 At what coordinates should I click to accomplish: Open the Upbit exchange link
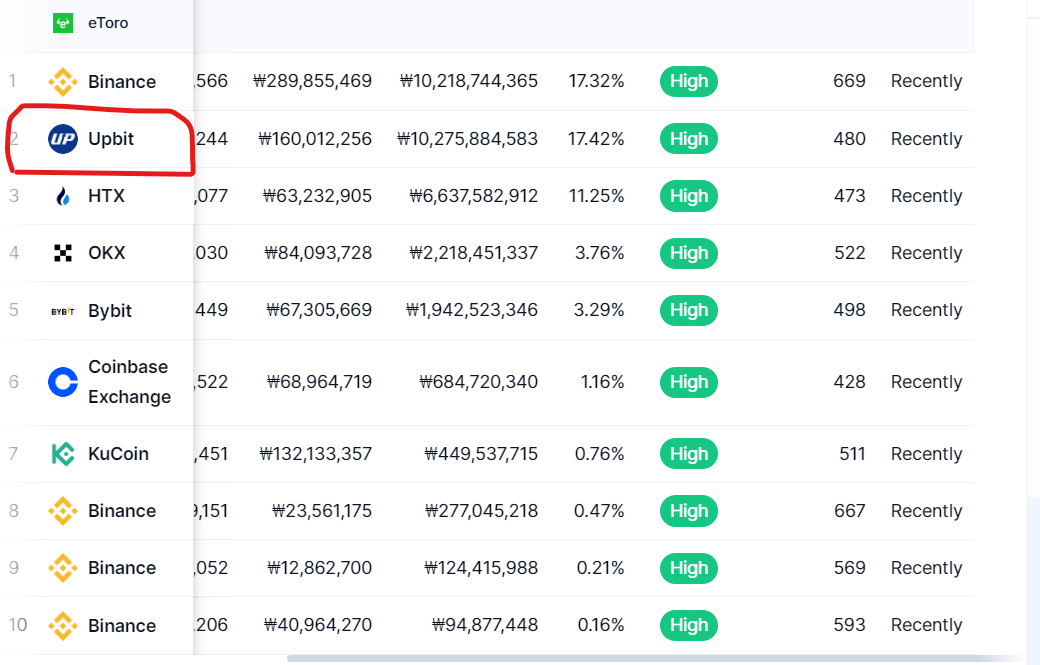point(111,139)
